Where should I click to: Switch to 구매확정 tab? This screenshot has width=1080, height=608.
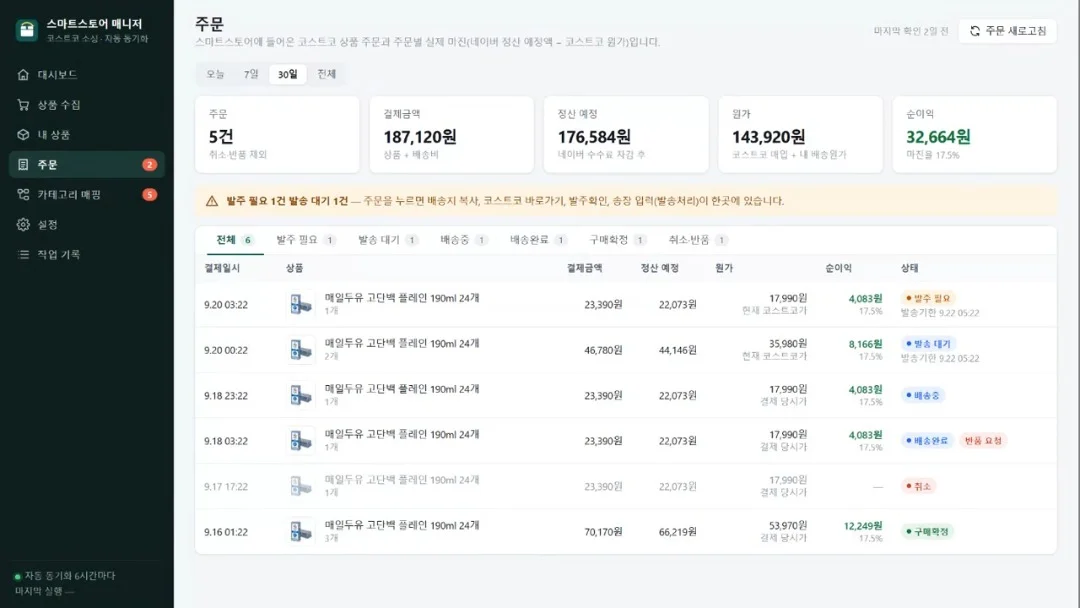click(618, 240)
